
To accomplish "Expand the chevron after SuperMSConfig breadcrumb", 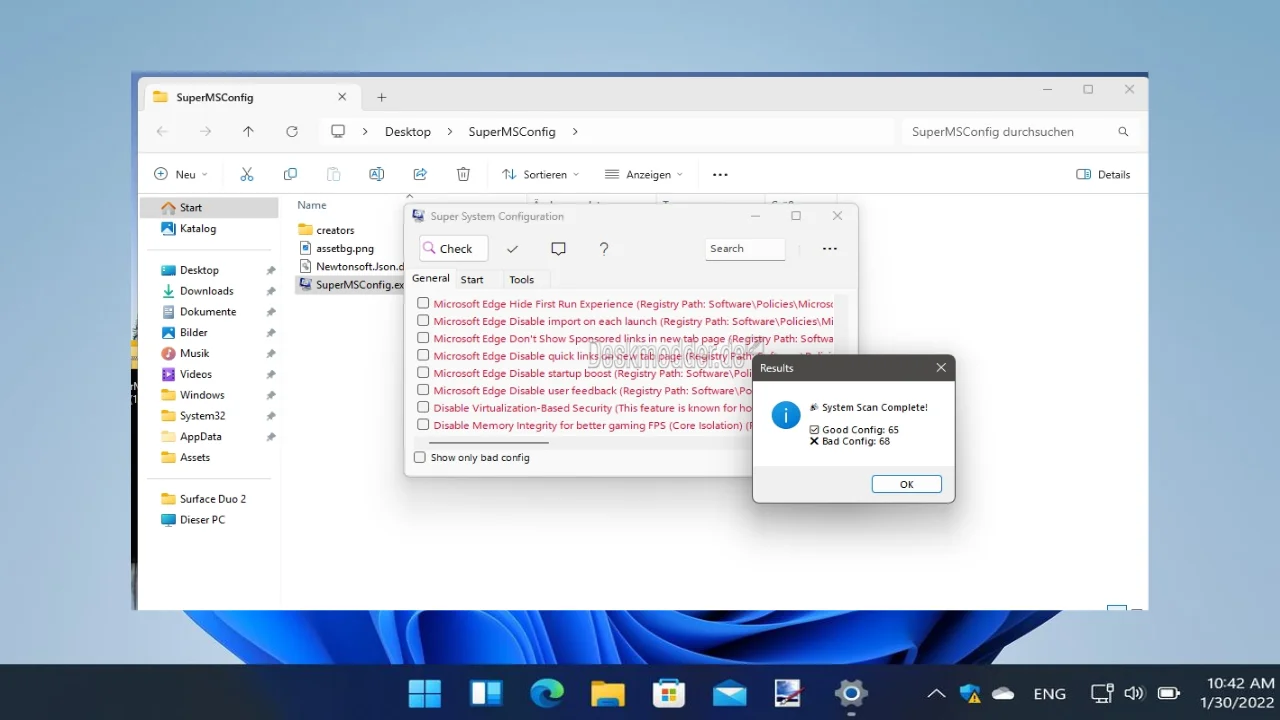I will pyautogui.click(x=575, y=132).
